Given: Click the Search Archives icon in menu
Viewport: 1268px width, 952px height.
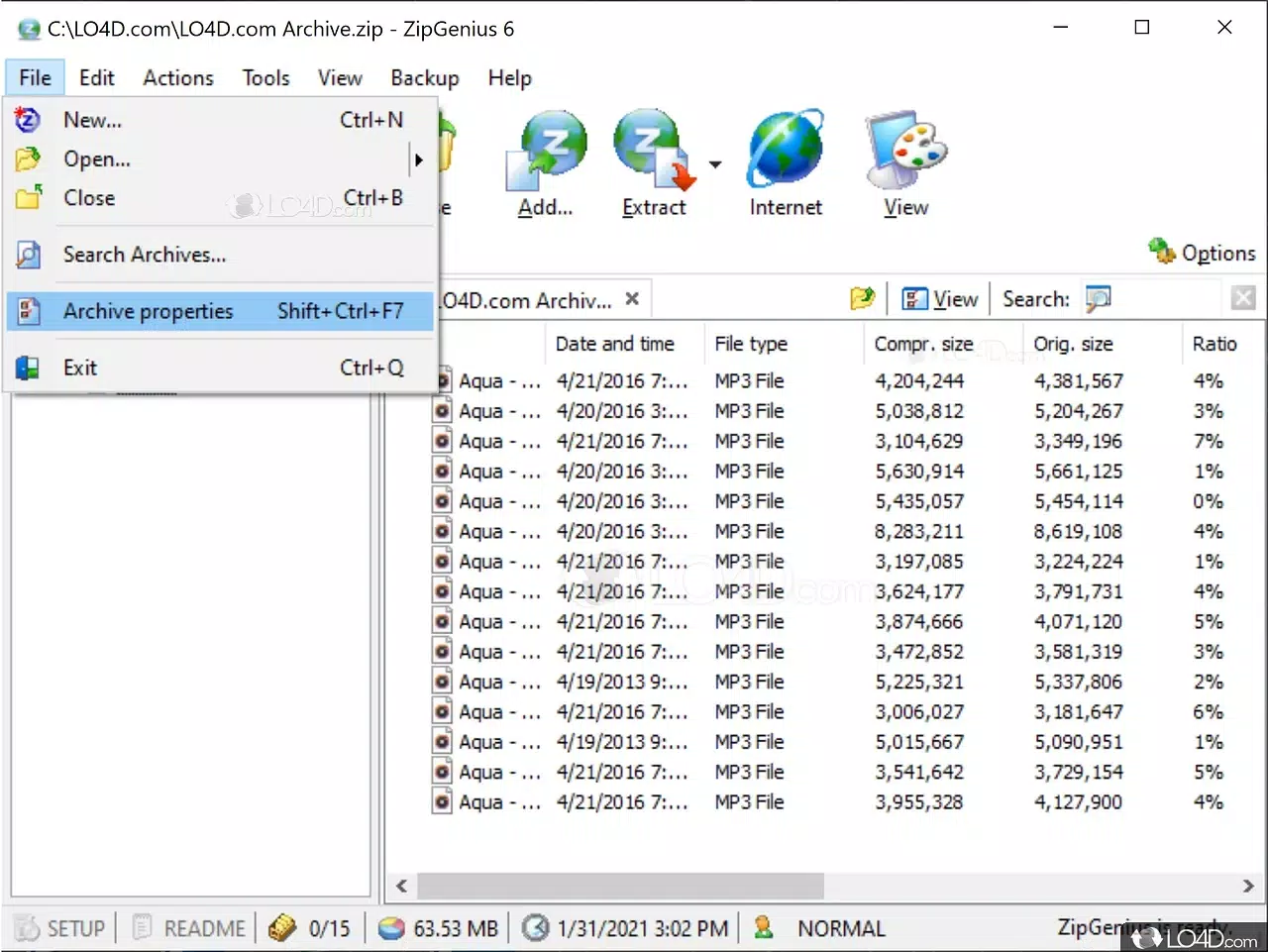Looking at the screenshot, I should click(x=28, y=255).
